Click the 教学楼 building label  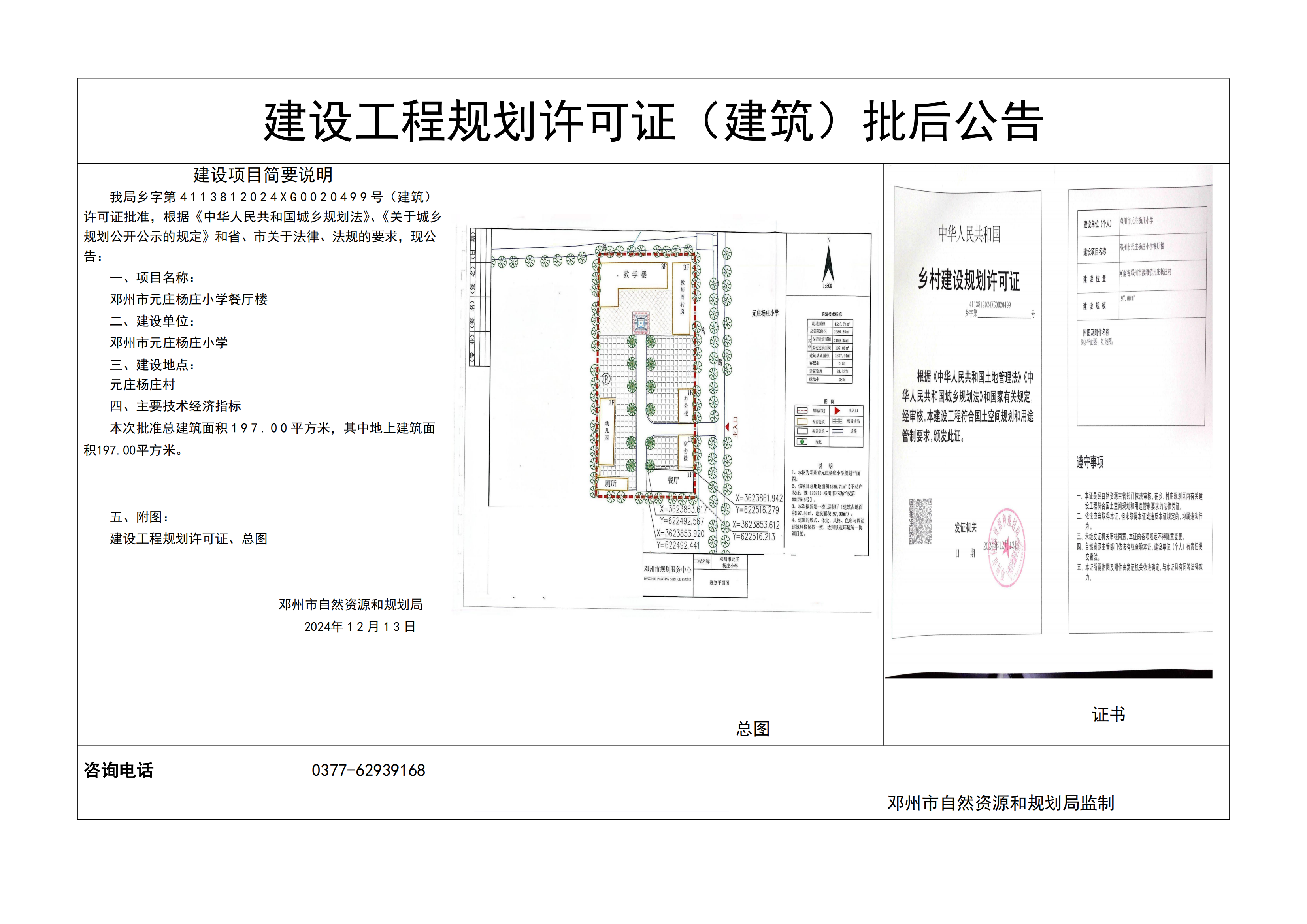coord(635,275)
